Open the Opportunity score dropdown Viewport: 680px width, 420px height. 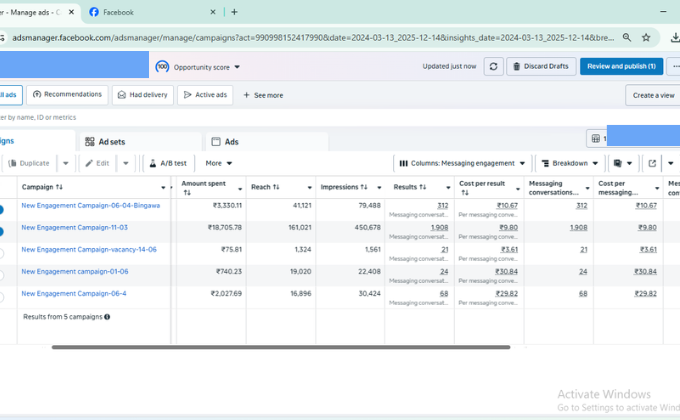(x=198, y=67)
